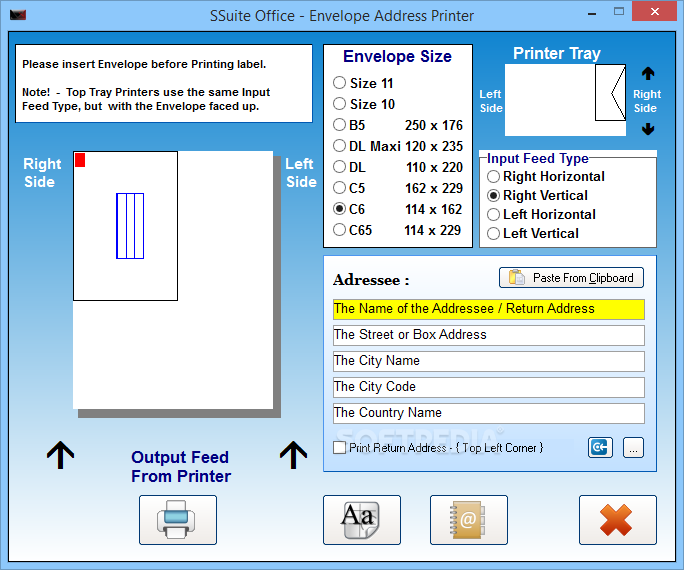The height and width of the screenshot is (570, 684).
Task: Click Paste From Clipboard button
Action: [x=571, y=278]
